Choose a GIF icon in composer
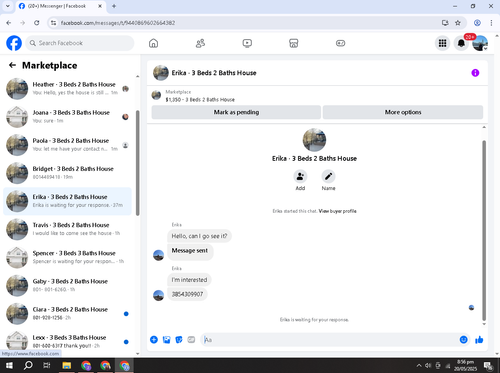The image size is (500, 373). tap(191, 340)
